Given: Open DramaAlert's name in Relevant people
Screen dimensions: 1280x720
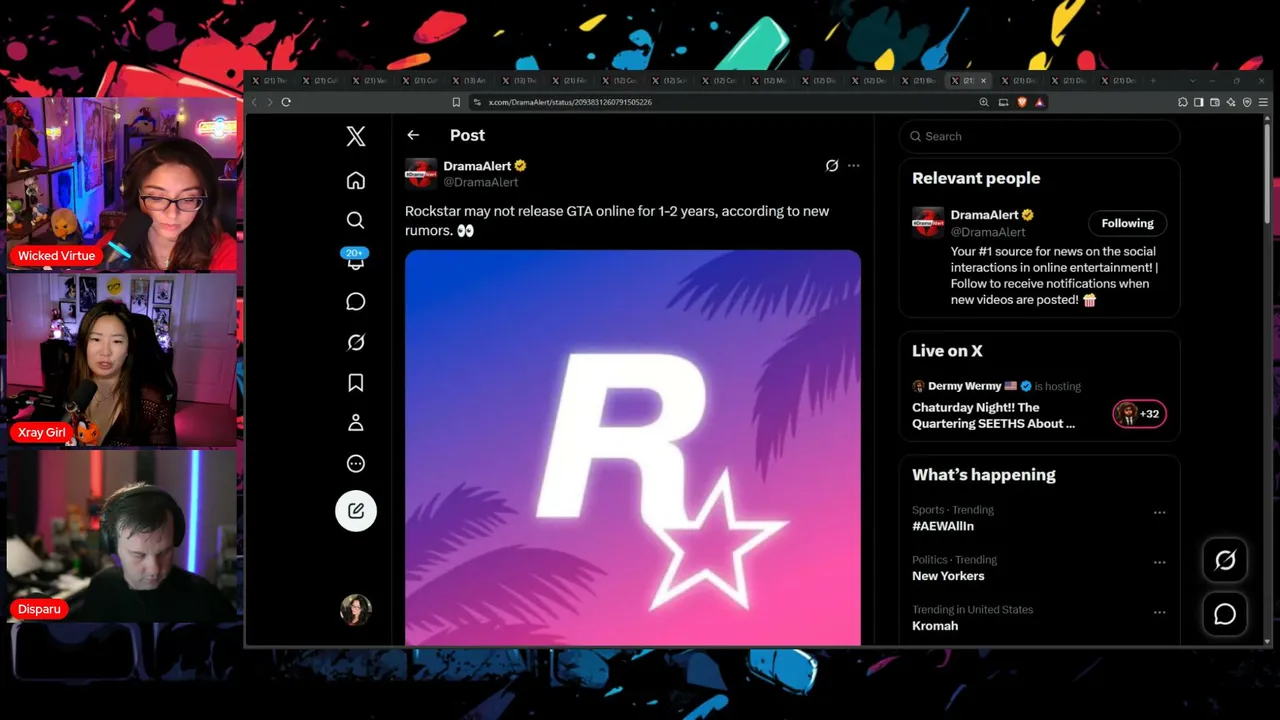Looking at the screenshot, I should click(x=984, y=215).
